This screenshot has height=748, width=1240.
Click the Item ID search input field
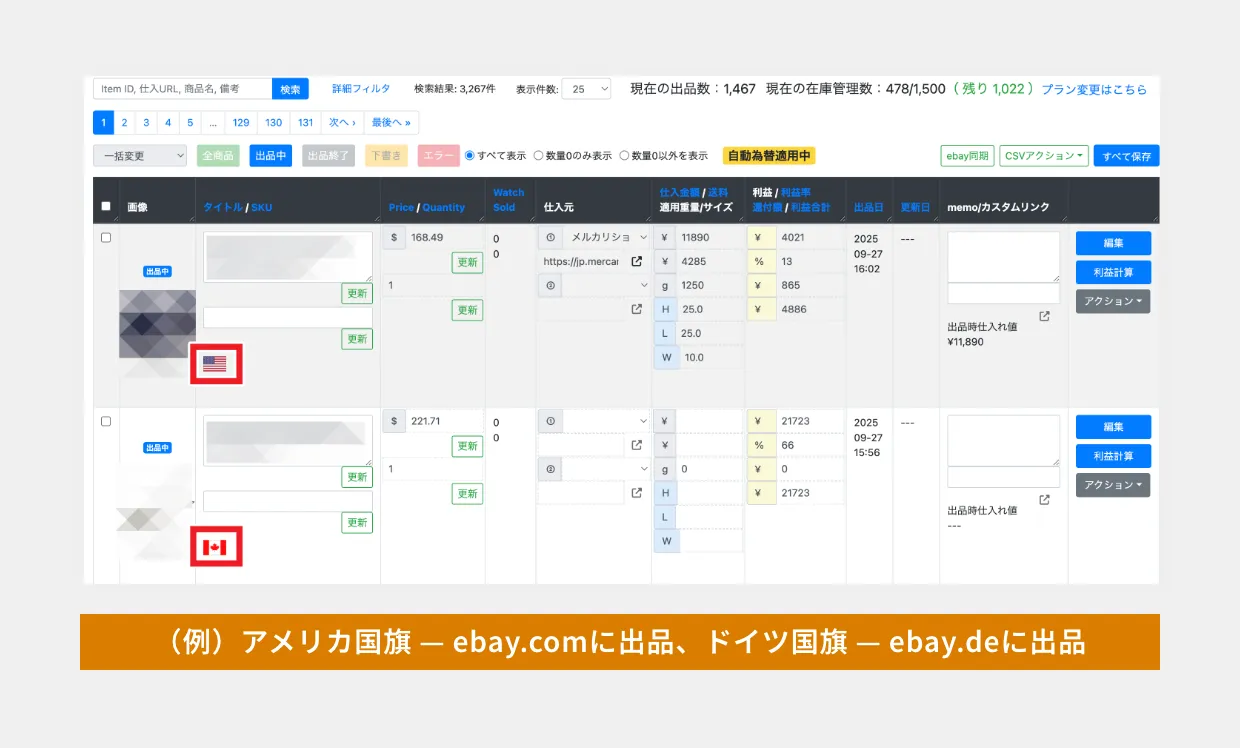[182, 89]
